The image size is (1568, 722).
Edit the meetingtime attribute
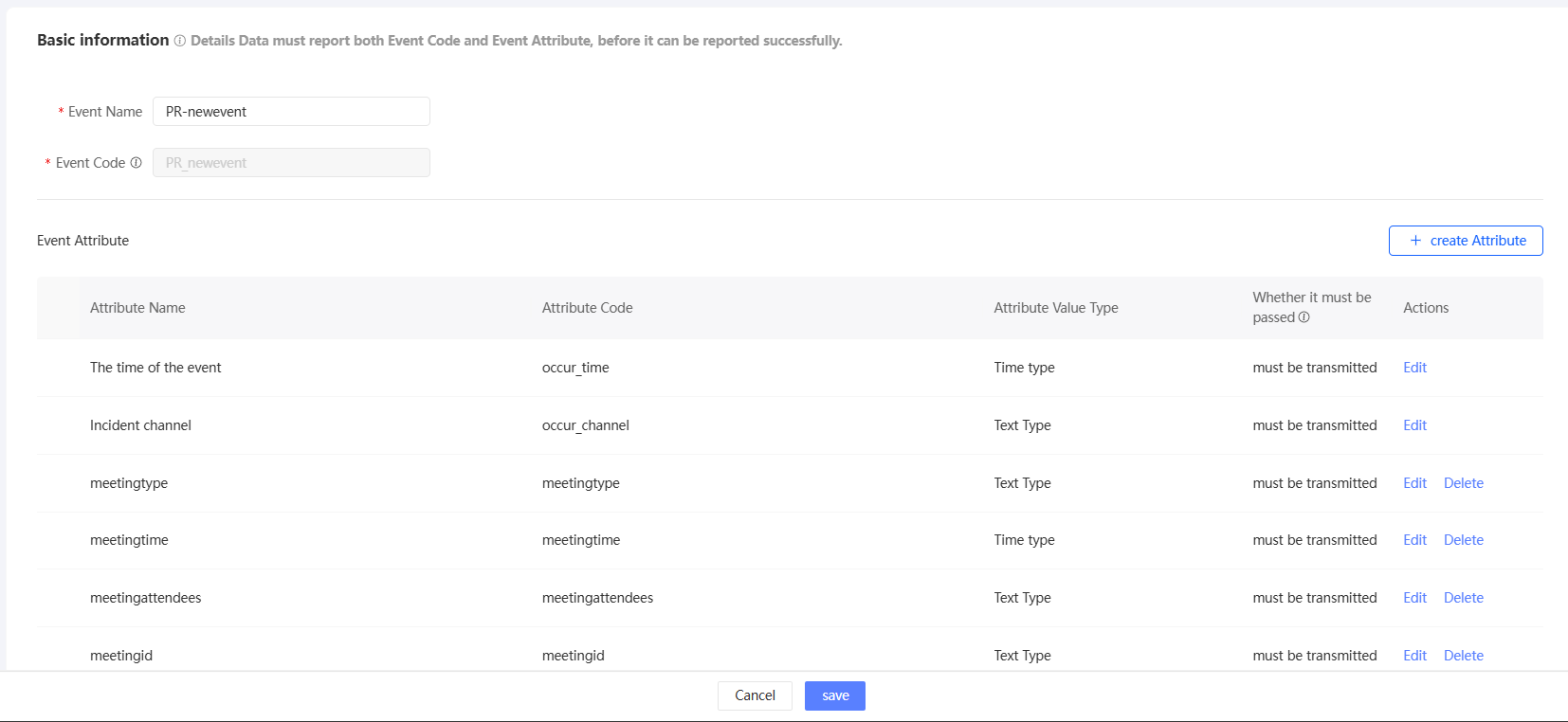coord(1414,540)
